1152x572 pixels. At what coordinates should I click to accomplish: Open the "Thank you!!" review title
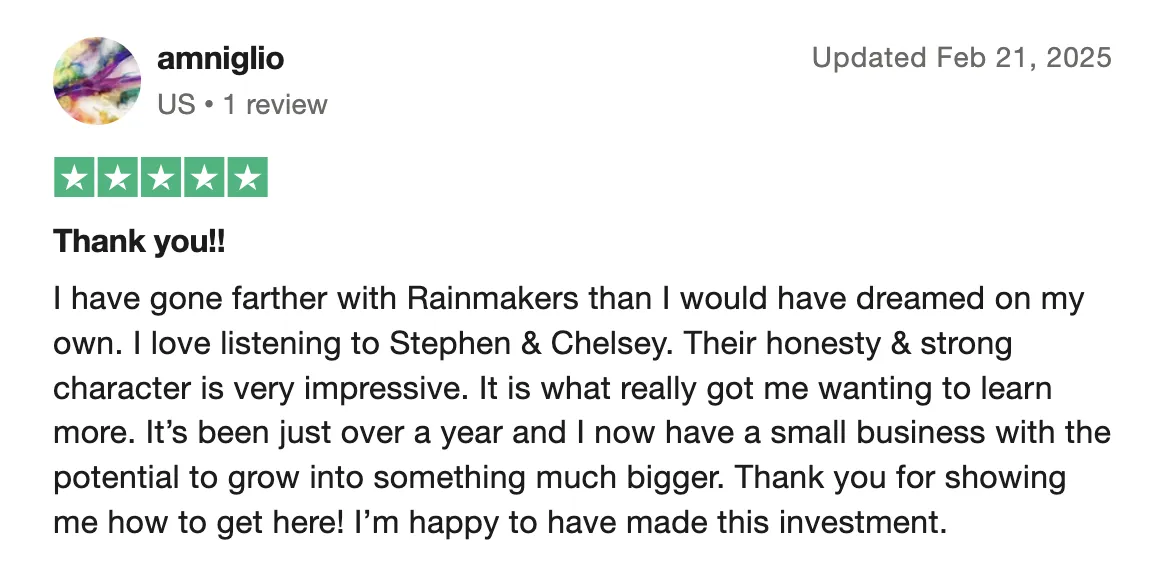point(140,242)
